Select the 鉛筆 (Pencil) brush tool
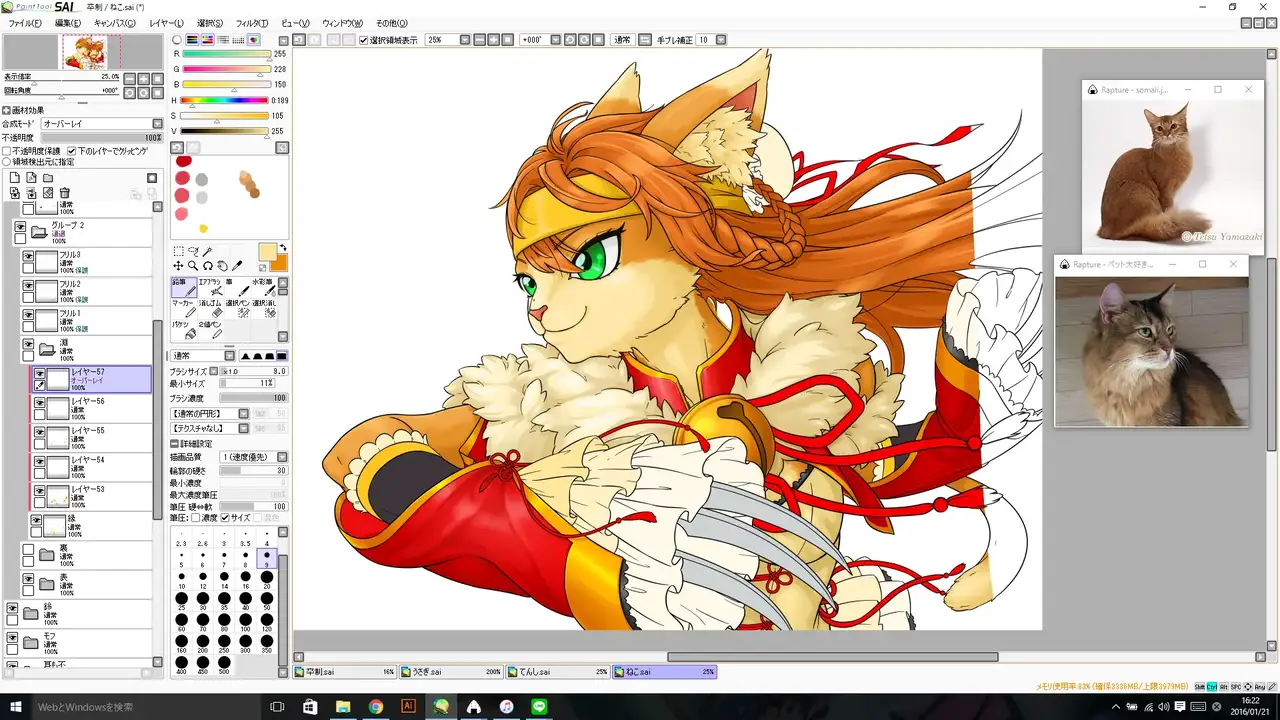The image size is (1280, 720). pyautogui.click(x=183, y=288)
